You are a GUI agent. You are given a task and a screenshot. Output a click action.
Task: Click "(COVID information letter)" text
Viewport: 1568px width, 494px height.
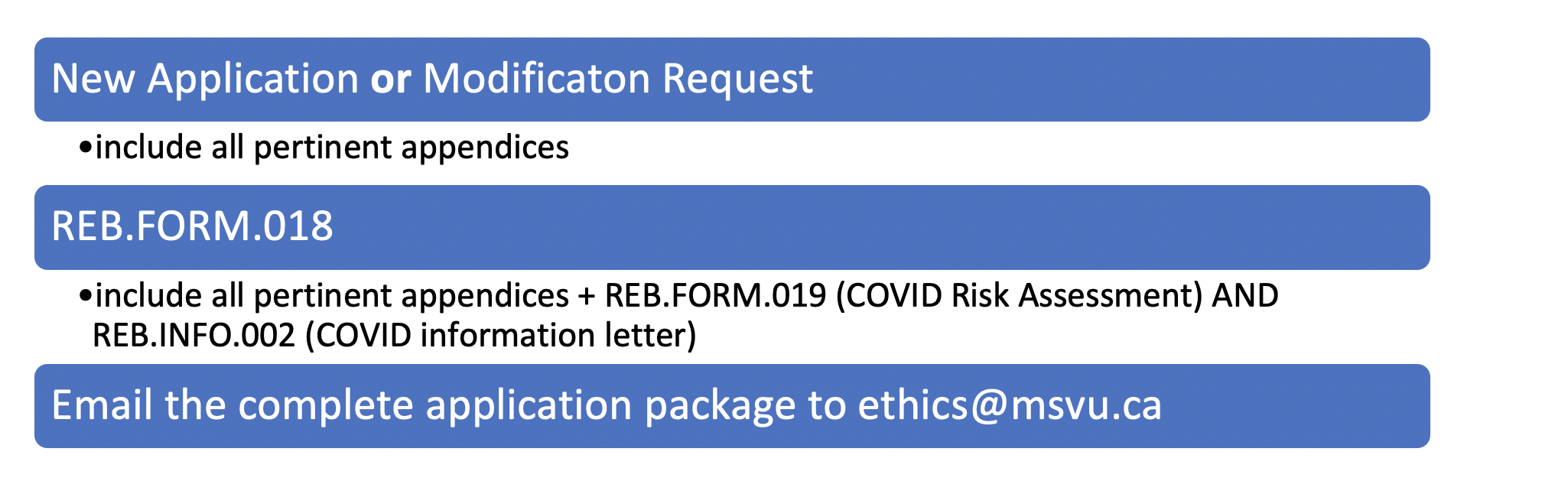click(501, 336)
